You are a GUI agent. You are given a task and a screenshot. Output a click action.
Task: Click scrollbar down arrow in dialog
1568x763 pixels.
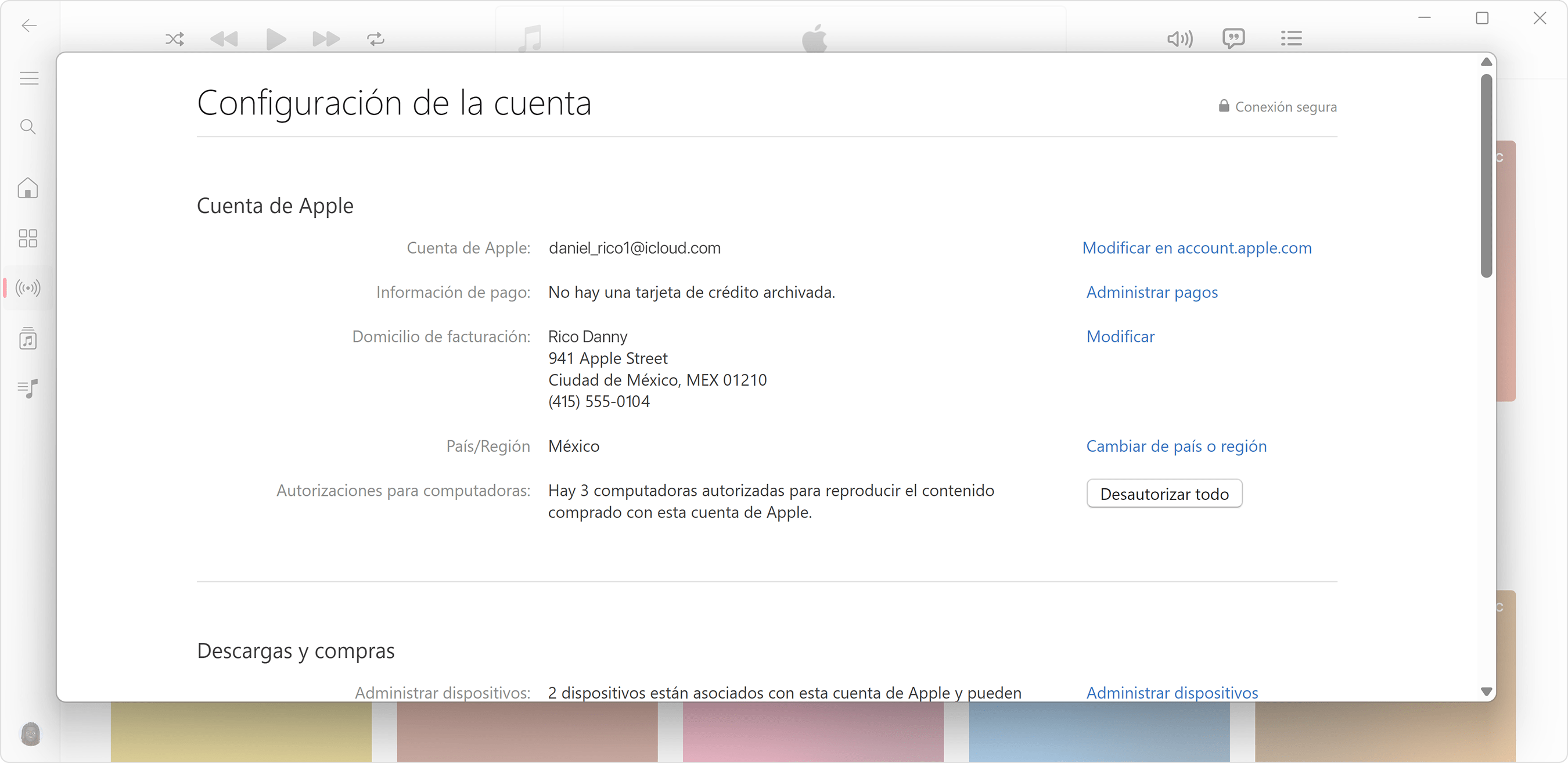point(1487,692)
